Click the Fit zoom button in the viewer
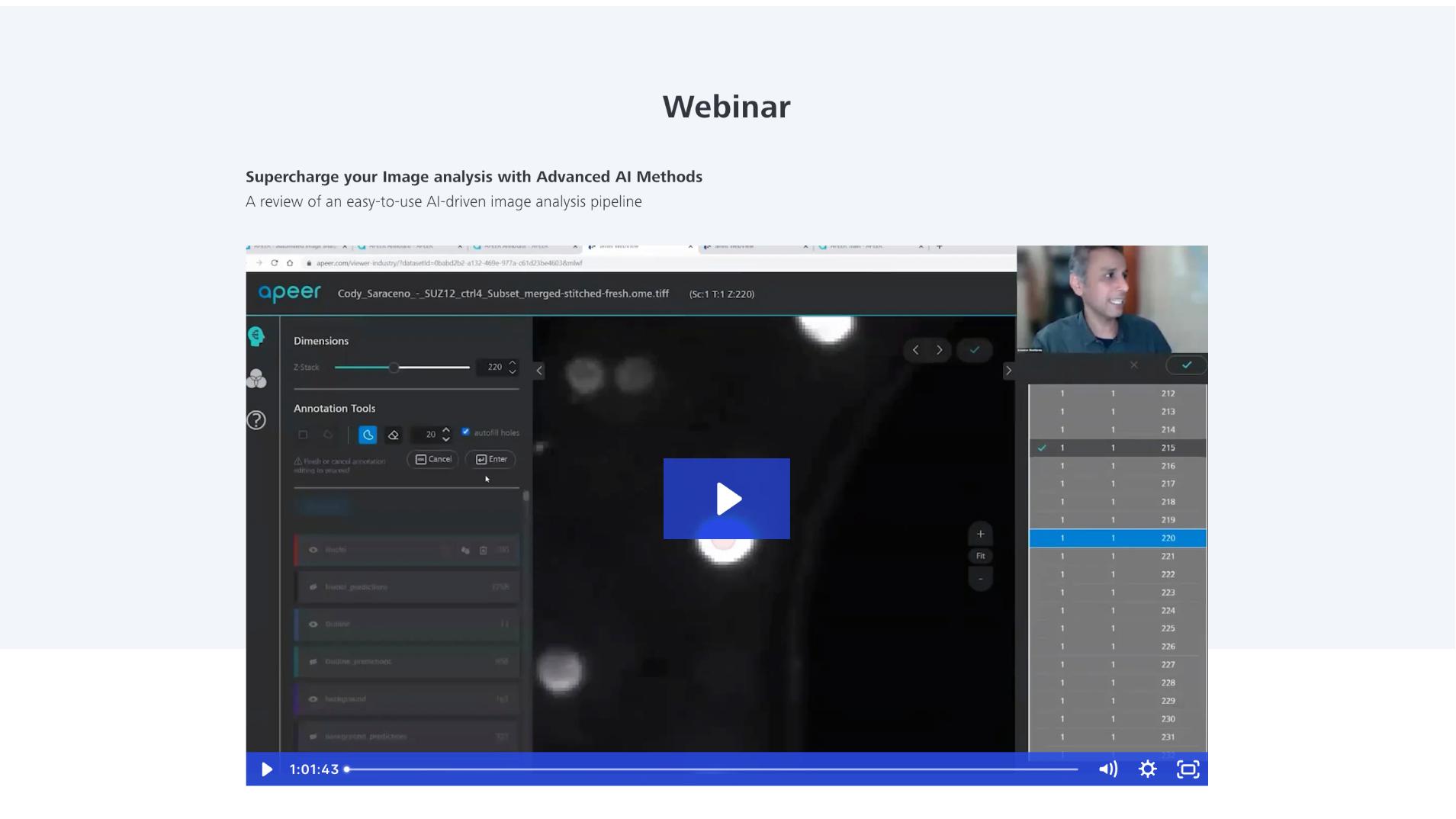Viewport: 1456px width, 819px height. pyautogui.click(x=981, y=556)
